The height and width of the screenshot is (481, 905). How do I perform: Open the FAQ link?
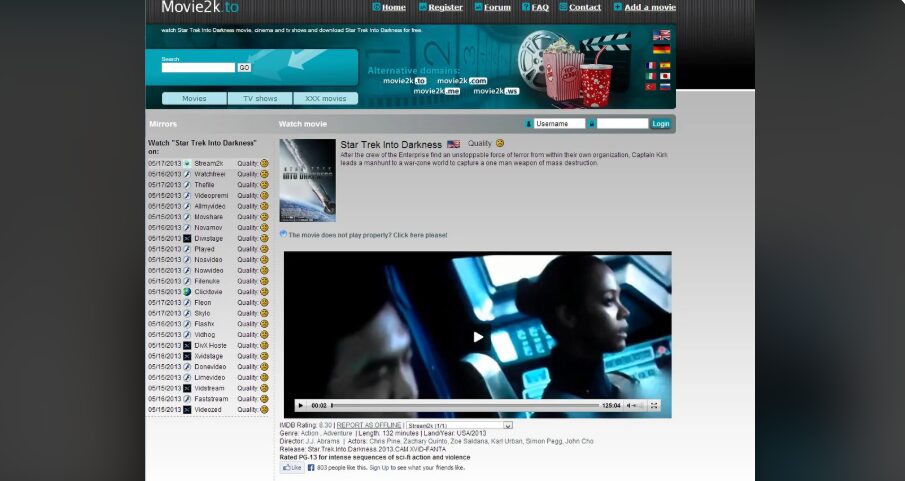[x=540, y=8]
